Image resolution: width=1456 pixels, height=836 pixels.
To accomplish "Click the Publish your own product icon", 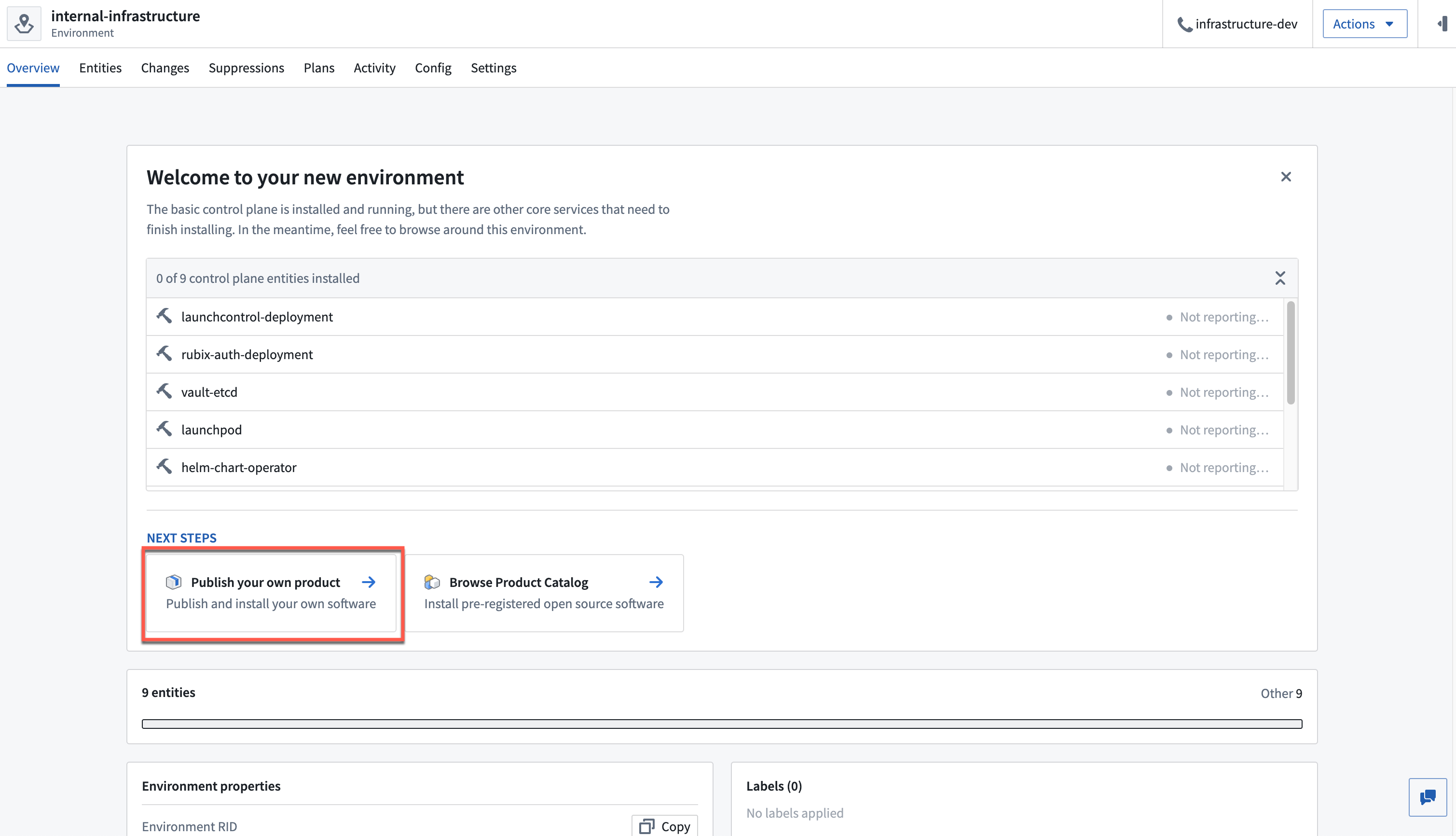I will pos(173,582).
